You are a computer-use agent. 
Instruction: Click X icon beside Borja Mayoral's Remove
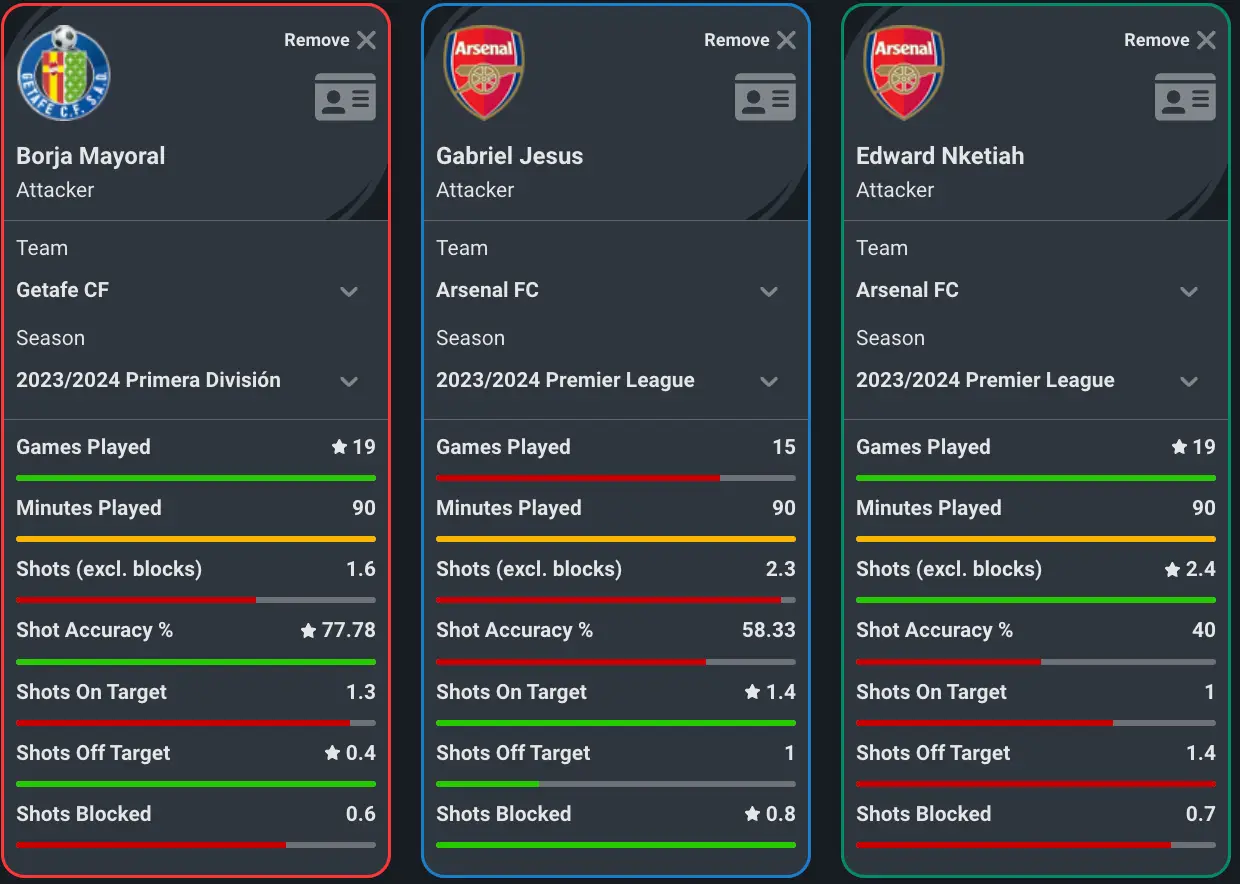(367, 40)
